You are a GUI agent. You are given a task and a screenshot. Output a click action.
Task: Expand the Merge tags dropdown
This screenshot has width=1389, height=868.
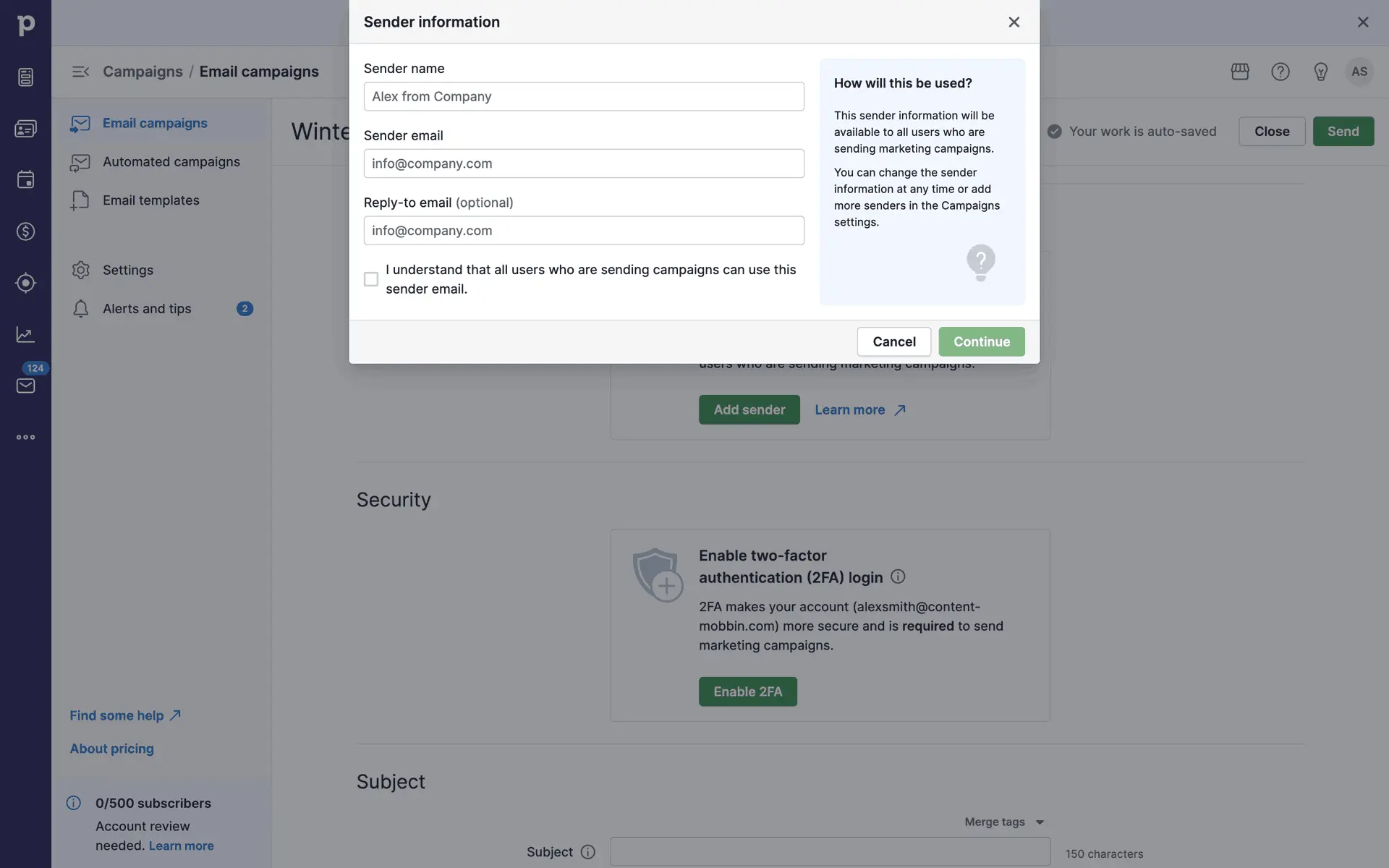[1004, 822]
